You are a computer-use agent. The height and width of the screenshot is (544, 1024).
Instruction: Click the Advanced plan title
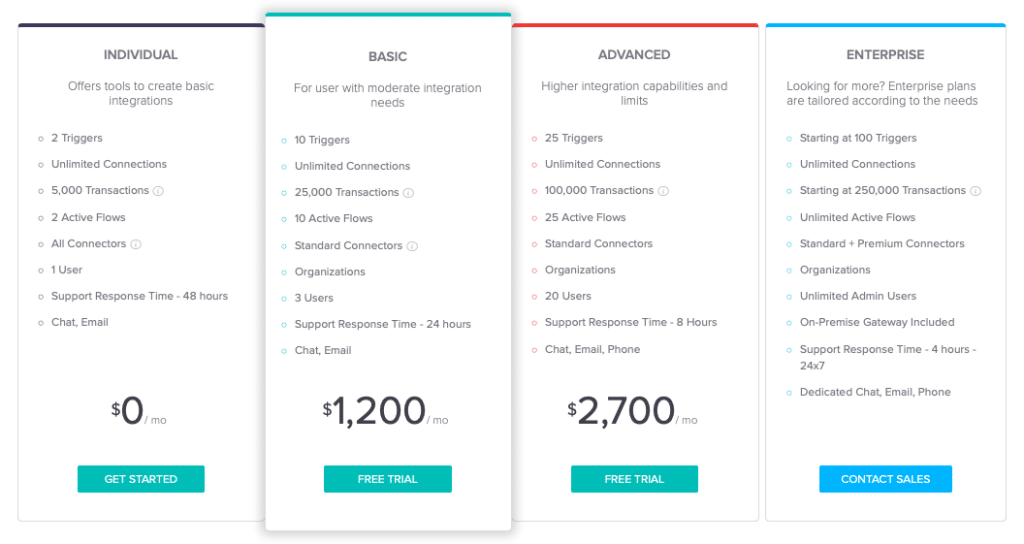[634, 55]
